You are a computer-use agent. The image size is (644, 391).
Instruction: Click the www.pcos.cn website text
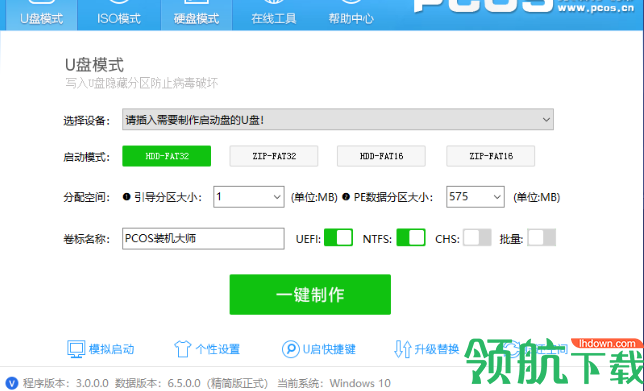point(596,7)
